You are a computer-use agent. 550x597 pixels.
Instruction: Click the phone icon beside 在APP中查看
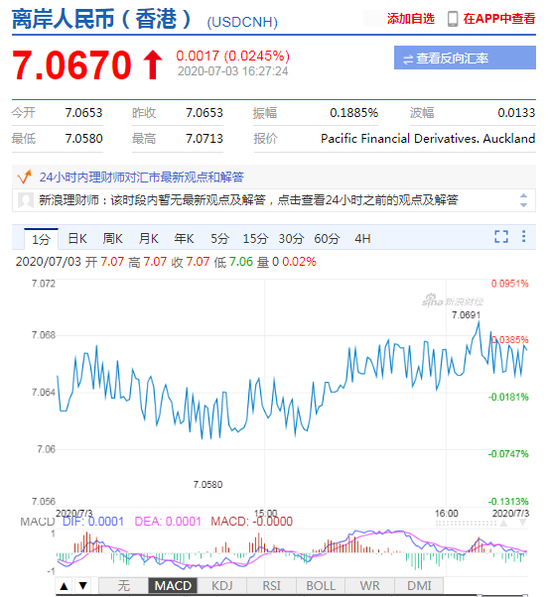[452, 19]
